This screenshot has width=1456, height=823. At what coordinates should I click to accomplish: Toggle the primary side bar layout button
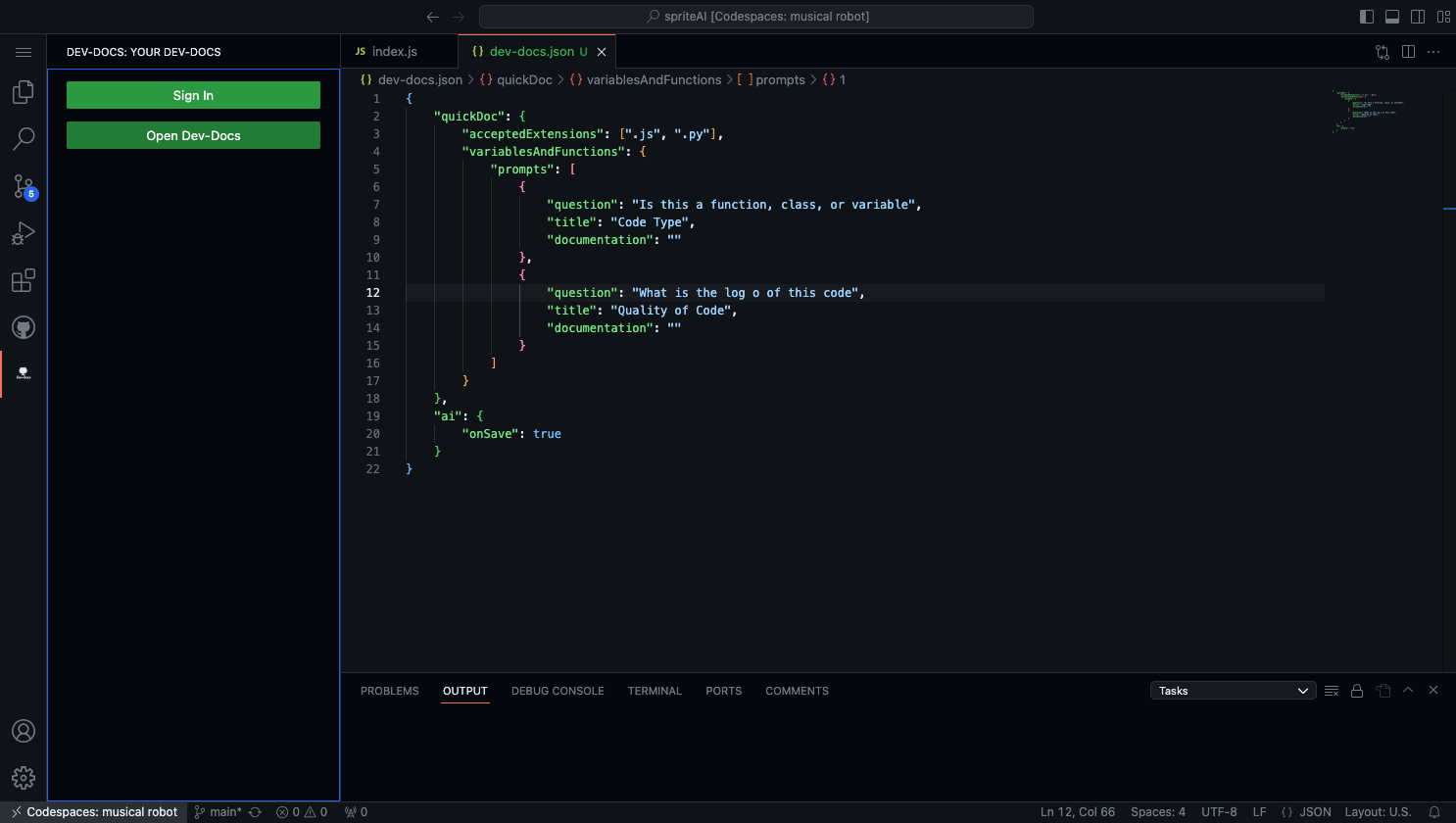coord(1367,17)
